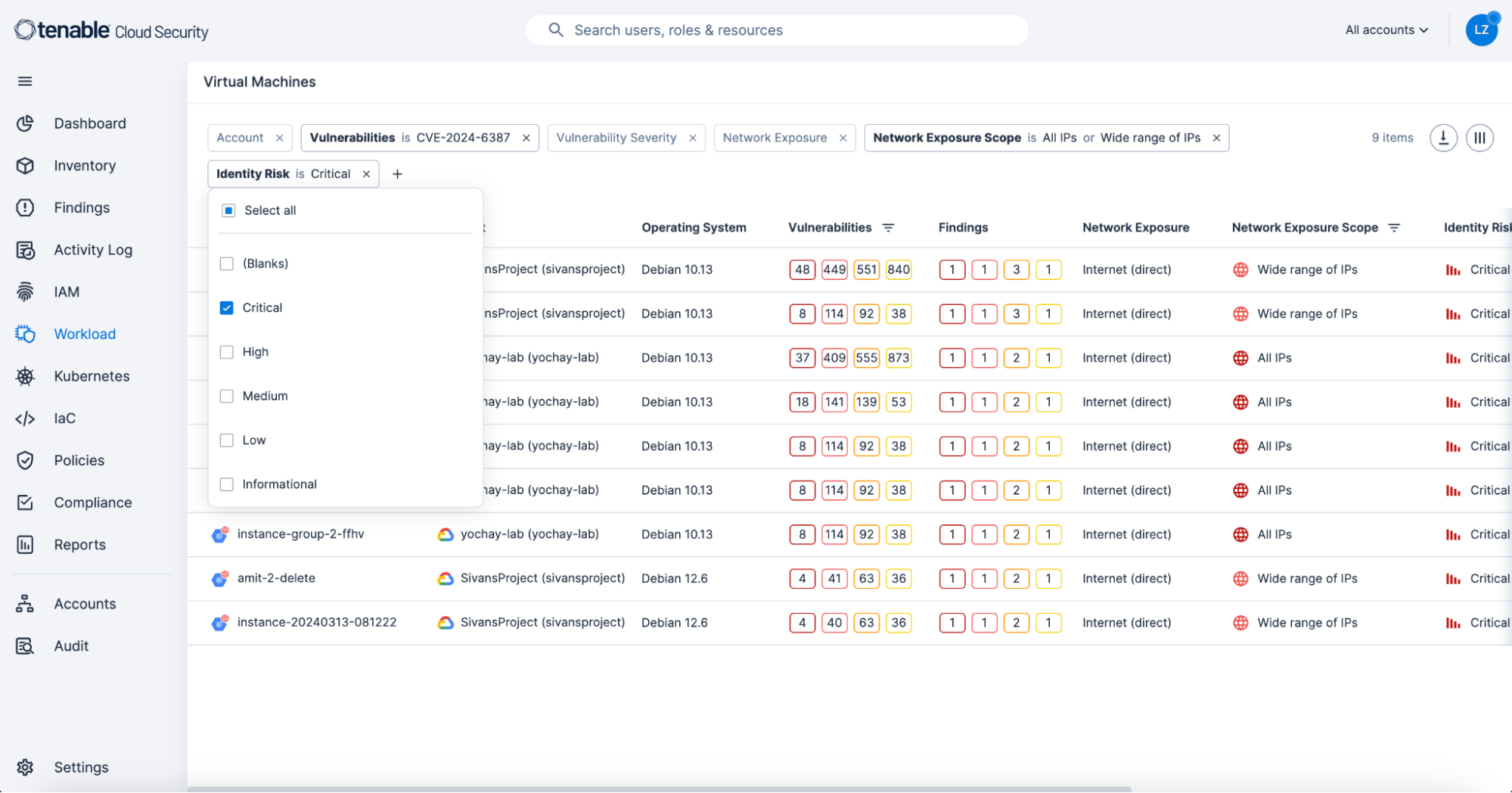Toggle the Select all checkbox
Image resolution: width=1512 pixels, height=793 pixels.
pos(228,210)
